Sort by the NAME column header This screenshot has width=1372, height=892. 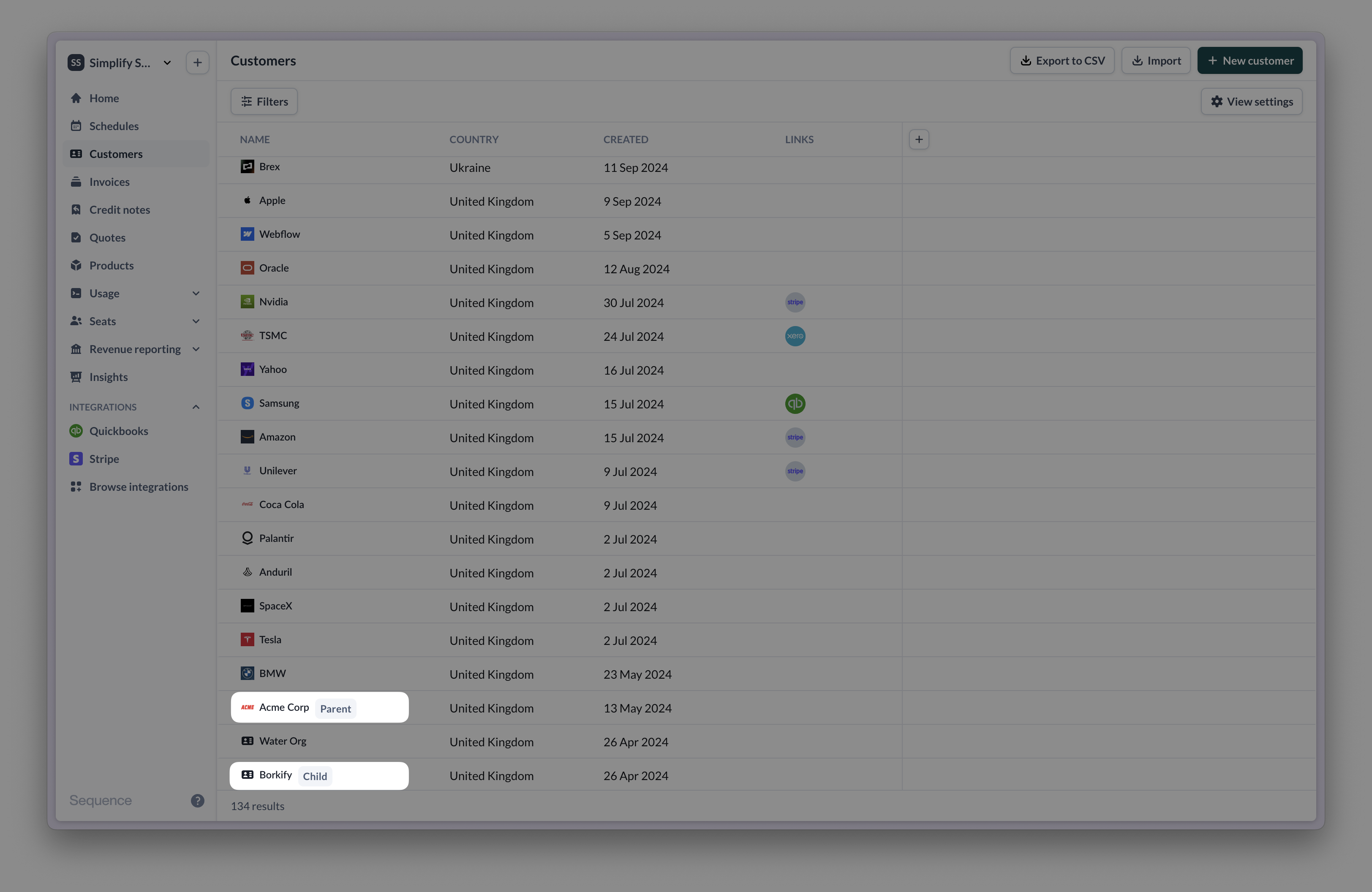255,139
